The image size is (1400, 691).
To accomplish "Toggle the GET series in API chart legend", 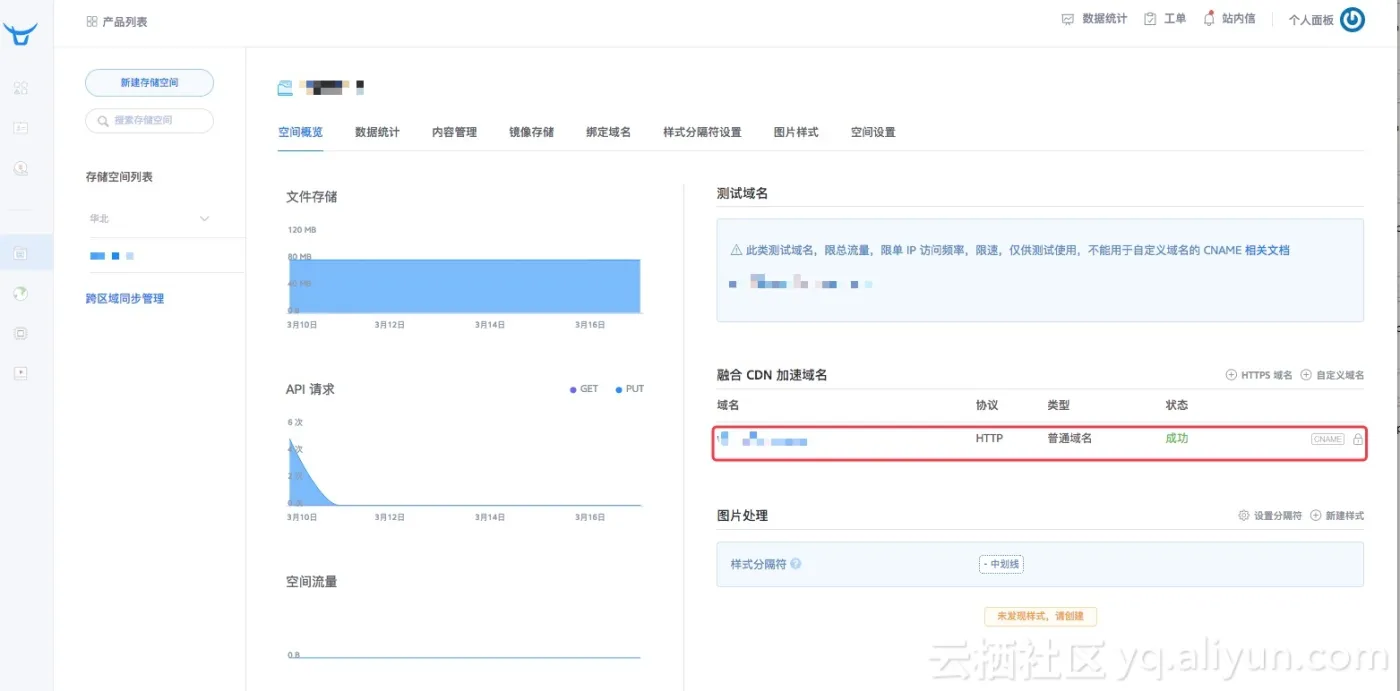I will click(x=583, y=389).
